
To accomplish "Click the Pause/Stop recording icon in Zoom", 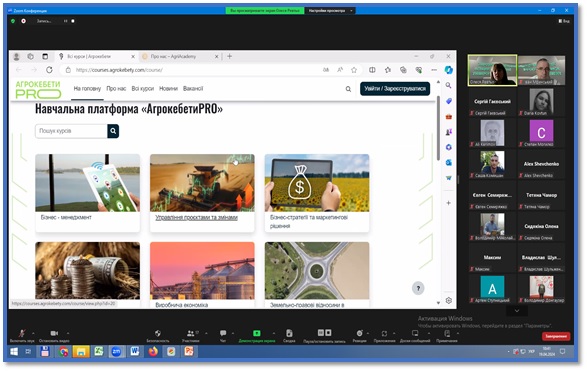I will pyautogui.click(x=325, y=332).
